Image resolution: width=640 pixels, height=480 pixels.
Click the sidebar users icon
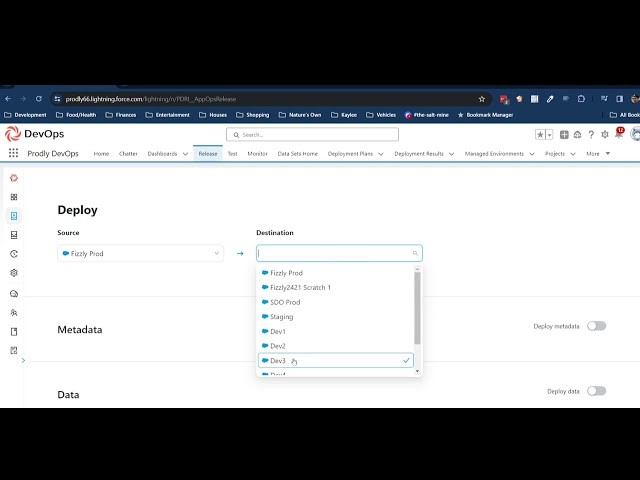pyautogui.click(x=14, y=313)
